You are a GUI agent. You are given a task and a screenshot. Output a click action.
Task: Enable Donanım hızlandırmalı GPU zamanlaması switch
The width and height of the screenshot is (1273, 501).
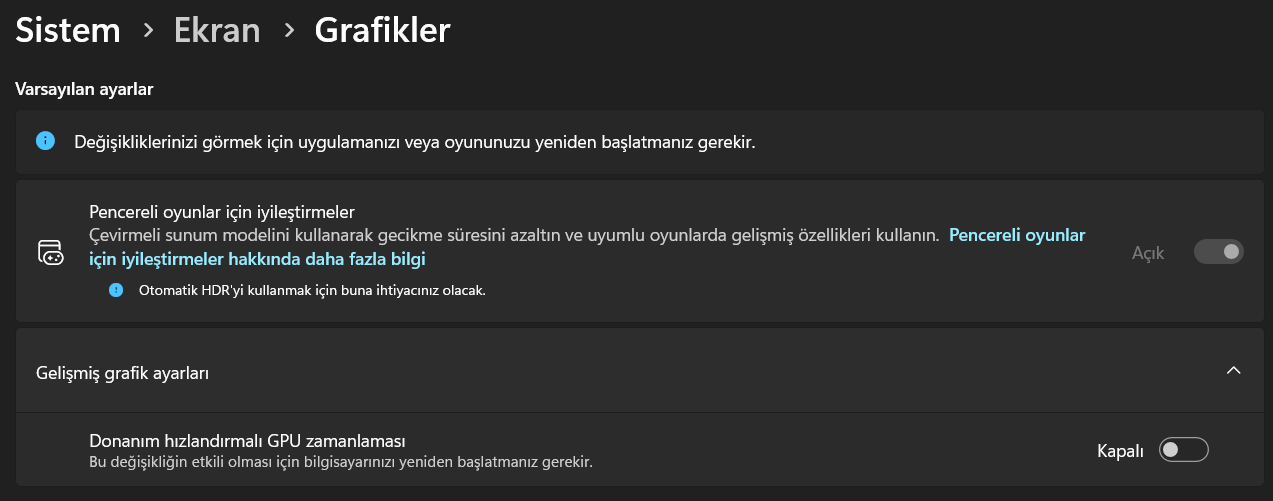tap(1183, 450)
